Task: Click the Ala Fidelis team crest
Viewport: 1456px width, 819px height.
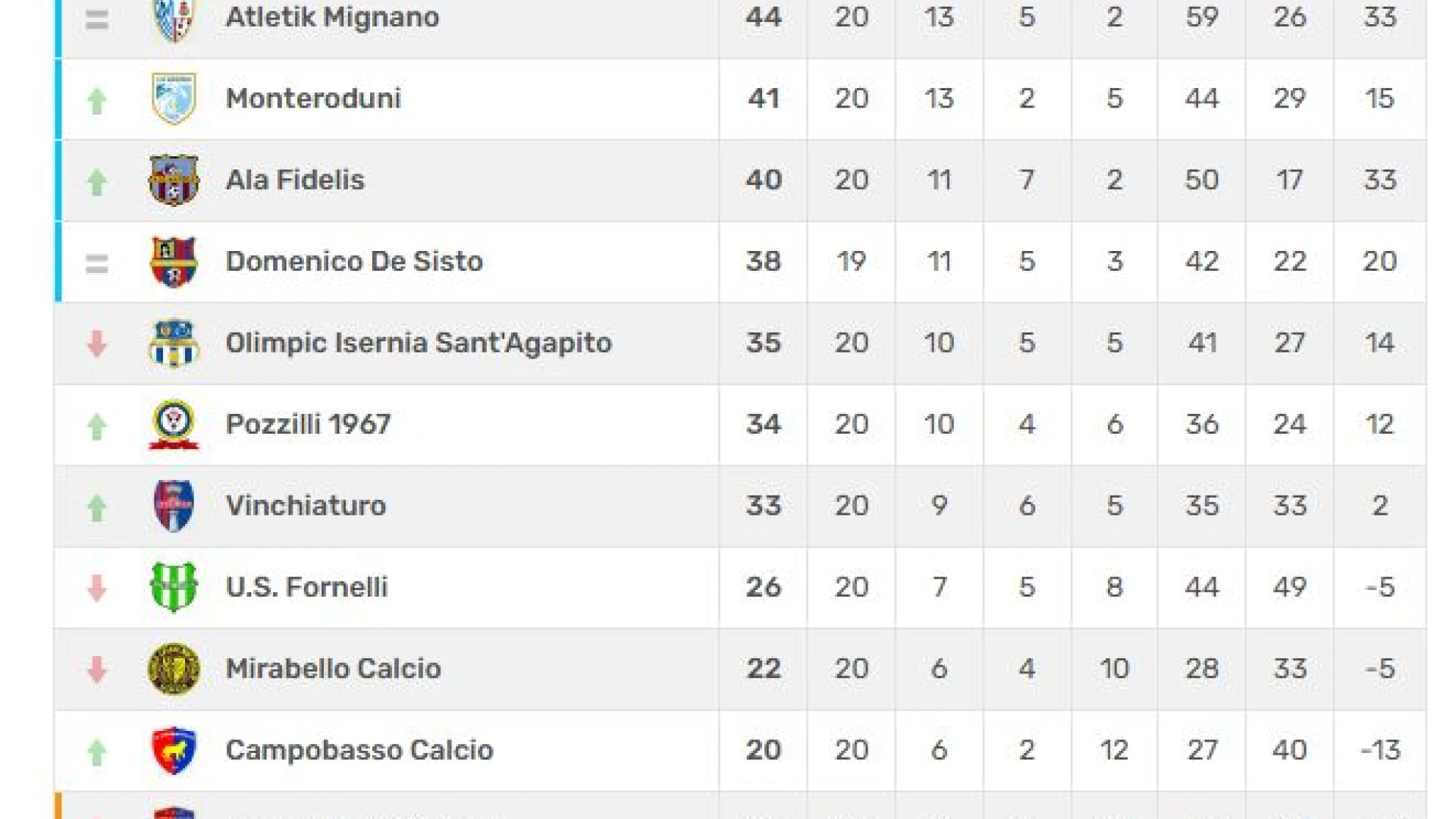Action: click(x=174, y=180)
